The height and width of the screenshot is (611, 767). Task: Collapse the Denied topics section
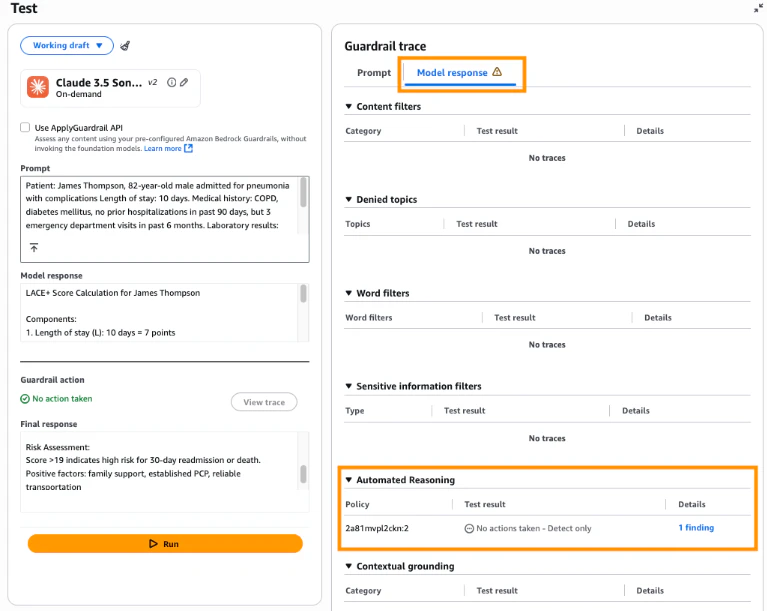click(349, 199)
